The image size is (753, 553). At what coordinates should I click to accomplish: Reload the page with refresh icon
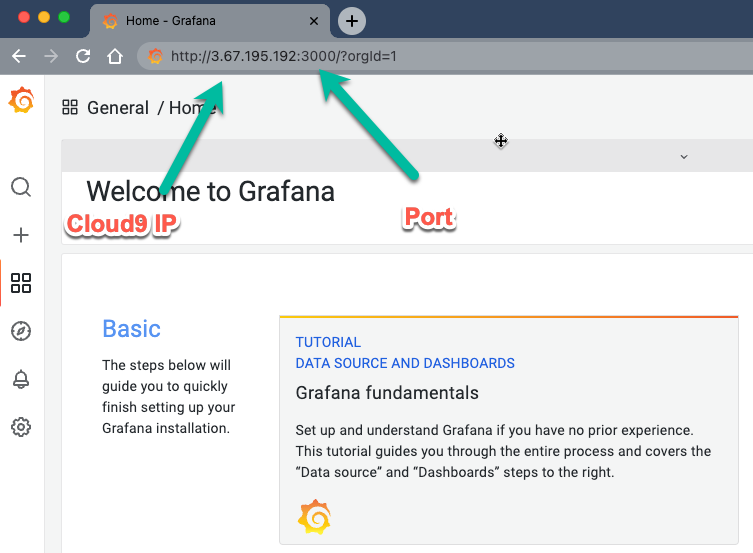pyautogui.click(x=83, y=56)
